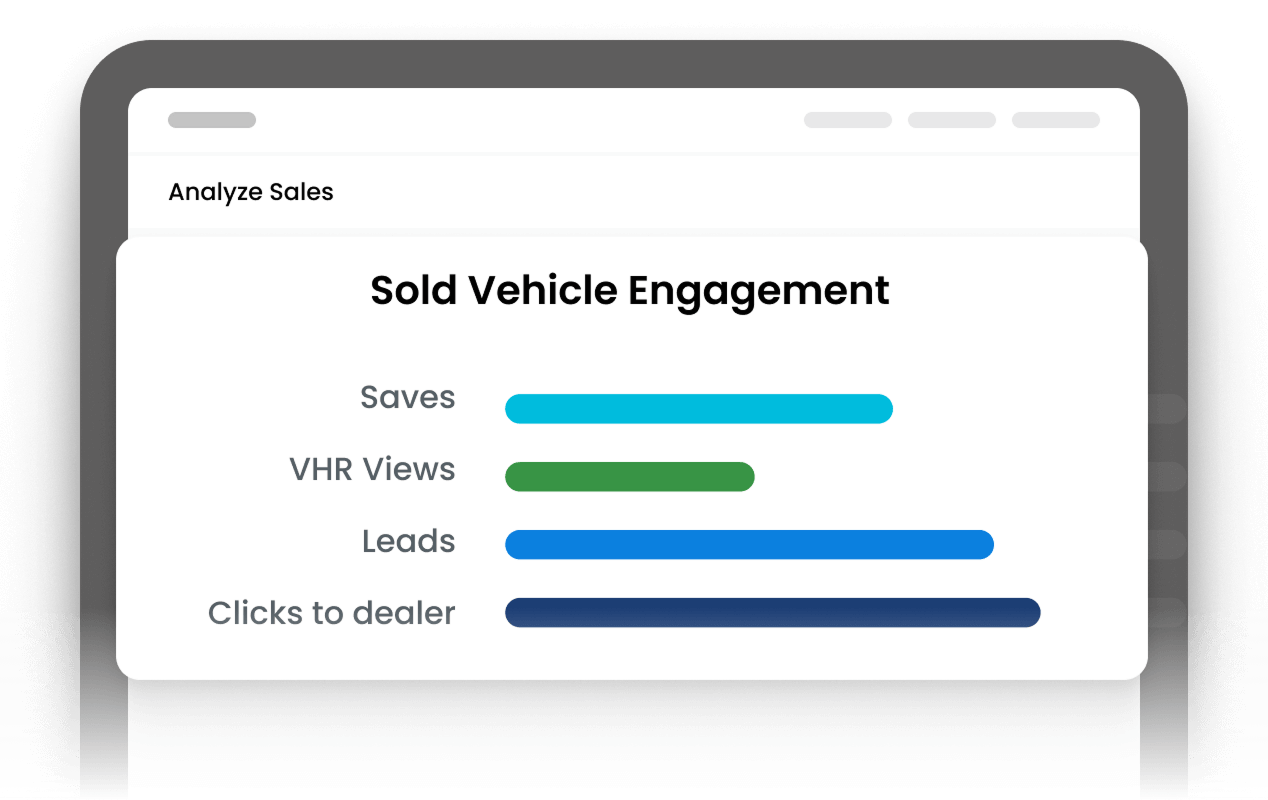Click the Leads label
1268x800 pixels.
pos(409,542)
